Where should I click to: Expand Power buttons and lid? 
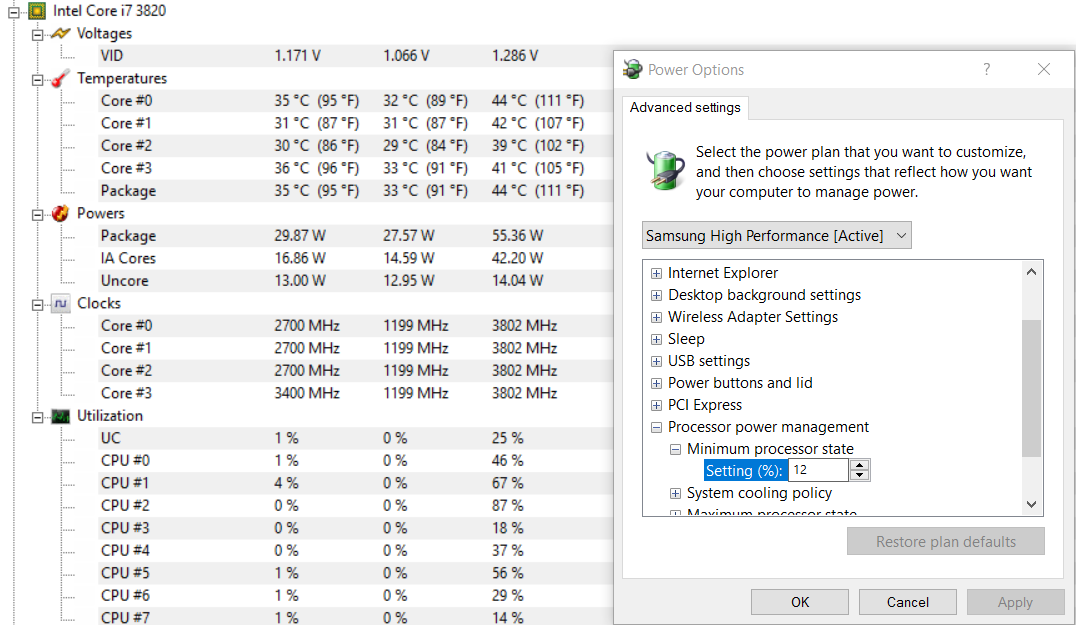point(656,383)
